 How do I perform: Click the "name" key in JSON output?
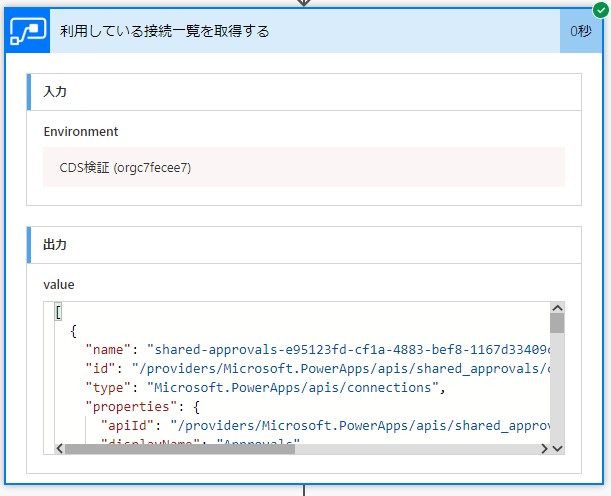pyautogui.click(x=108, y=349)
